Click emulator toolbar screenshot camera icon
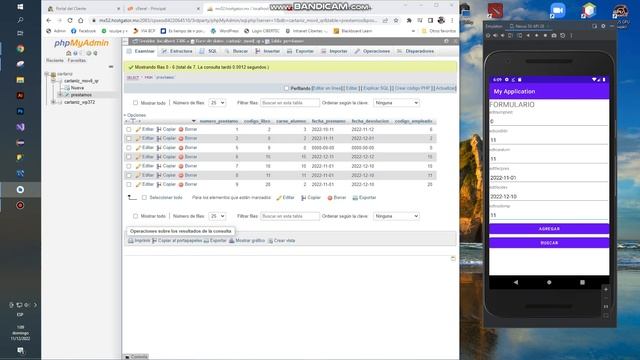Screen dimensions: 640x360 tap(554, 36)
